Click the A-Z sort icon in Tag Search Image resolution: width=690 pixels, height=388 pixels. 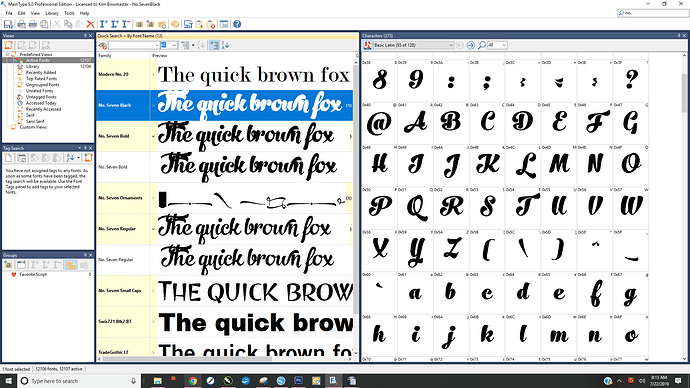[x=70, y=158]
